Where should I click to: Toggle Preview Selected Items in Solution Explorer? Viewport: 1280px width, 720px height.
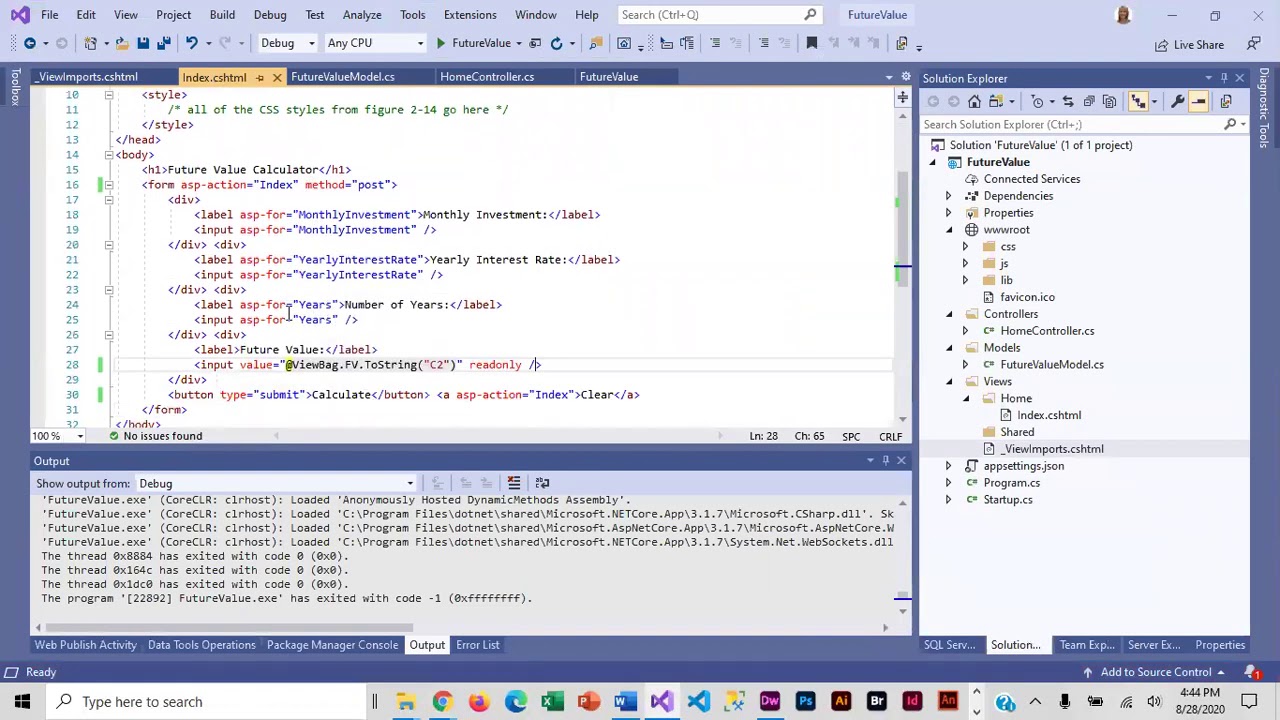(1198, 101)
